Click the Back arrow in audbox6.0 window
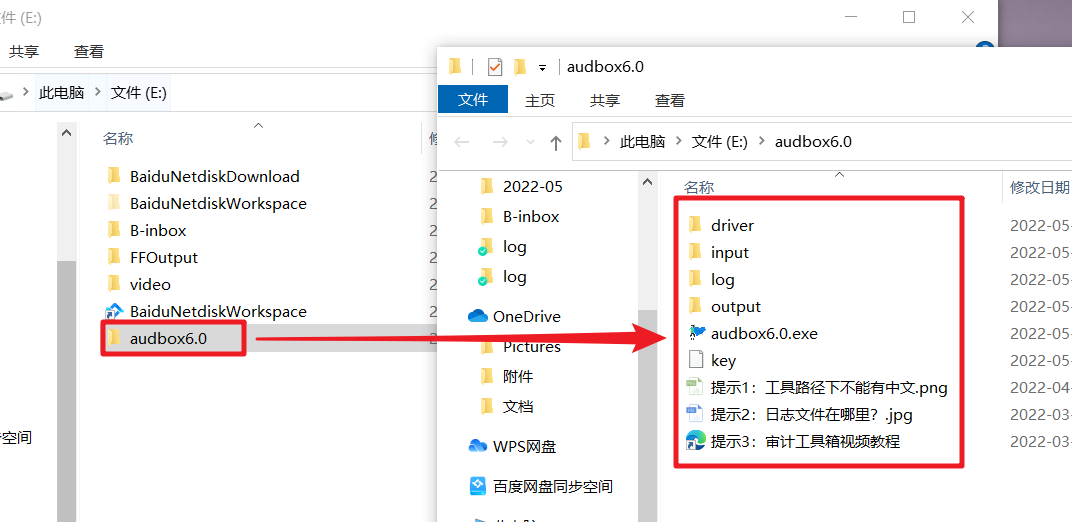1072x522 pixels. pyautogui.click(x=462, y=142)
